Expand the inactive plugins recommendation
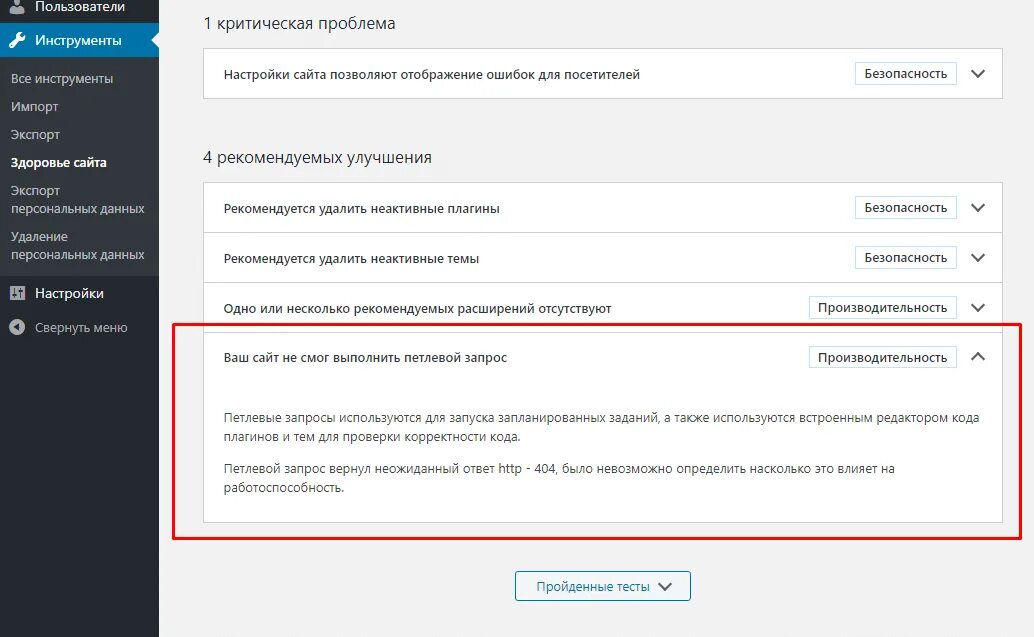The height and width of the screenshot is (637, 1034). pyautogui.click(x=978, y=208)
